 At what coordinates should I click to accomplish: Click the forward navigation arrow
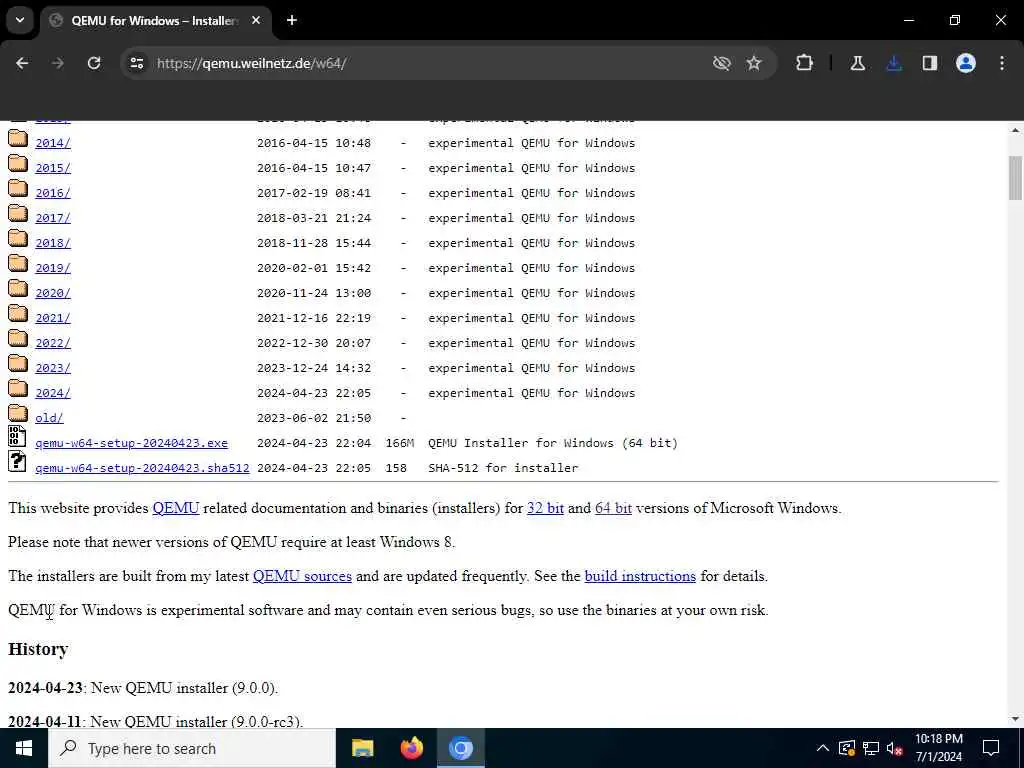(x=58, y=63)
